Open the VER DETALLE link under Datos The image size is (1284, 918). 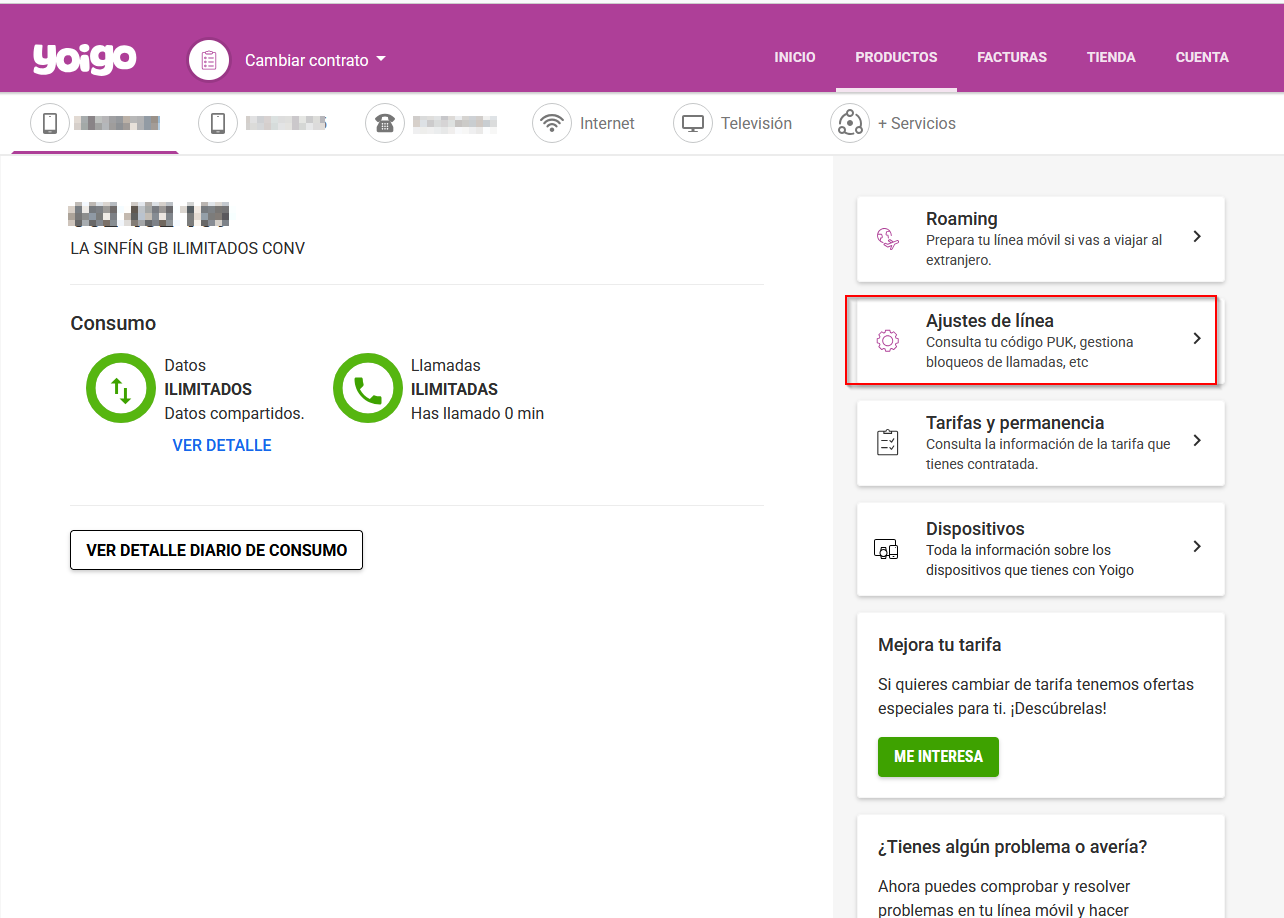coord(221,444)
